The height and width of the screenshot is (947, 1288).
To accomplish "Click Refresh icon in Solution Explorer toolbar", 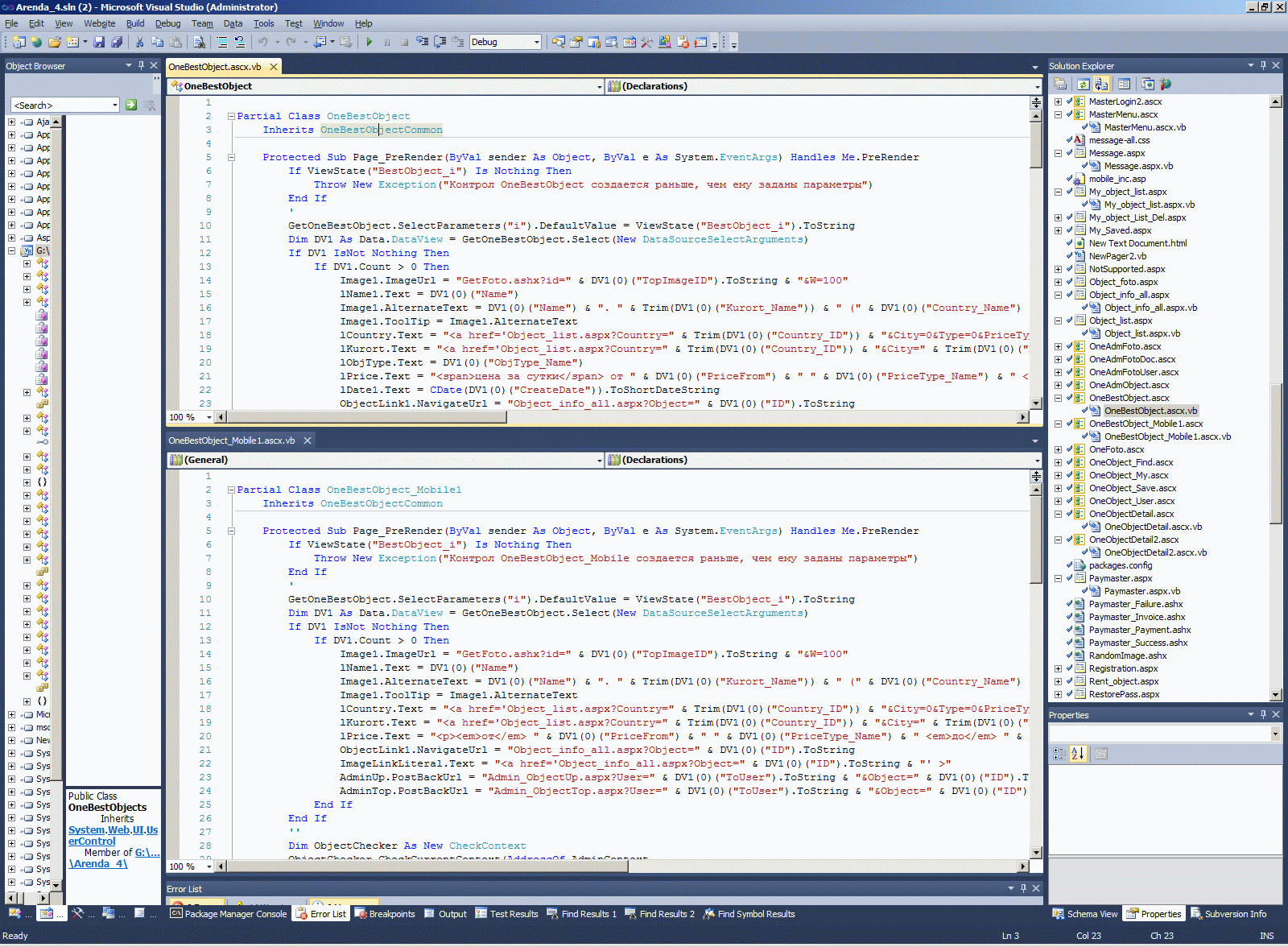I will (1083, 85).
